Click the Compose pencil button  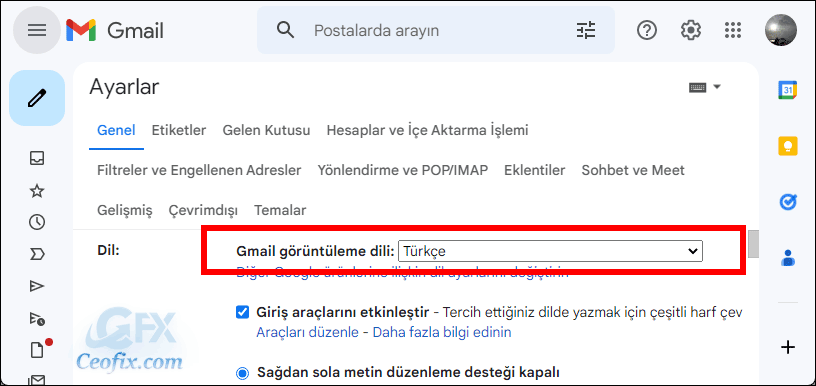(x=37, y=98)
